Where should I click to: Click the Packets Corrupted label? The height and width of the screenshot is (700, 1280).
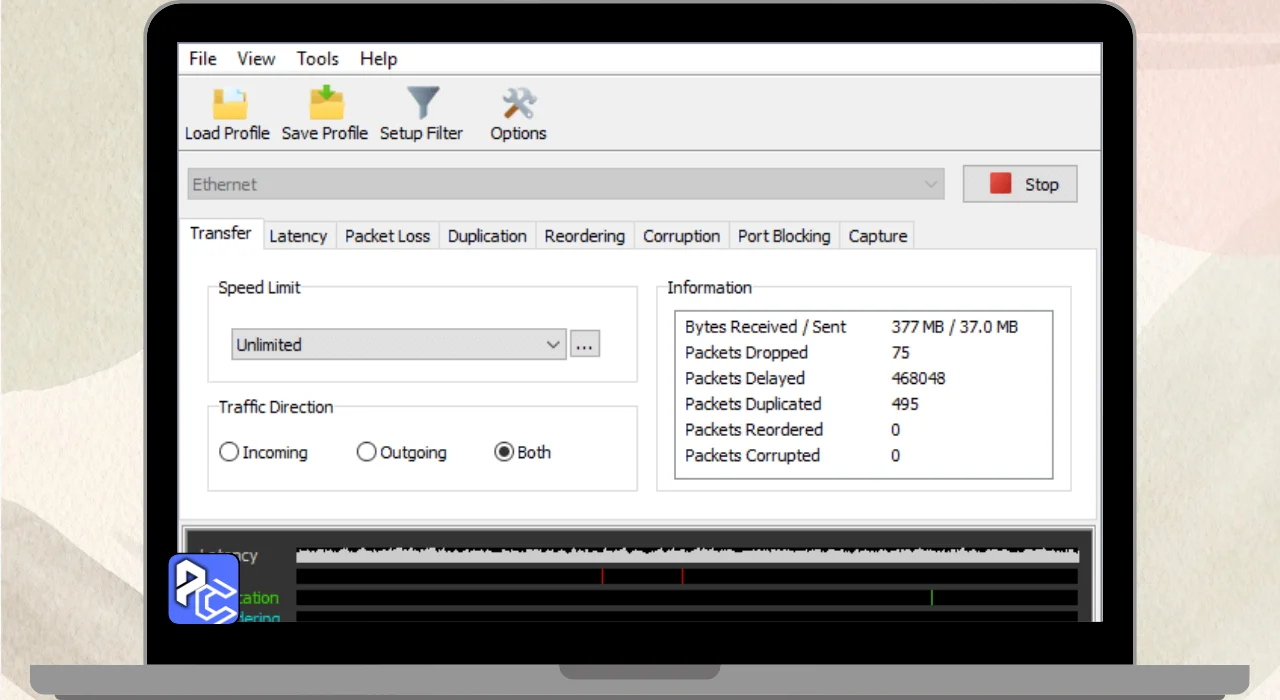(x=752, y=456)
